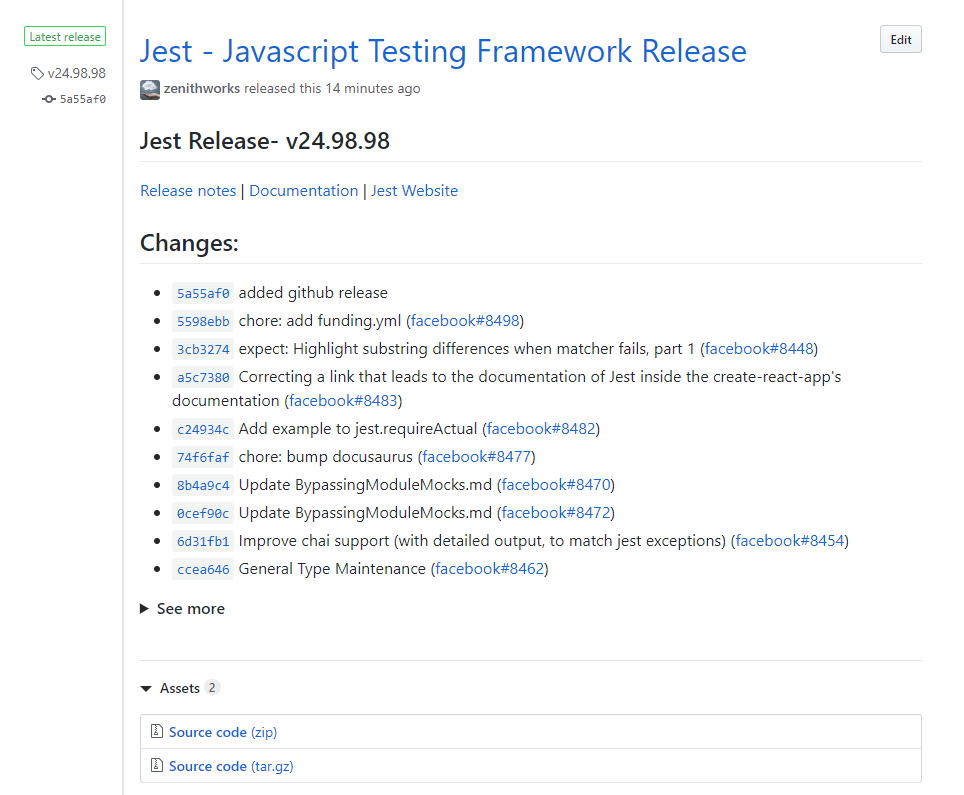Open the Release notes page
The image size is (964, 795).
(187, 190)
